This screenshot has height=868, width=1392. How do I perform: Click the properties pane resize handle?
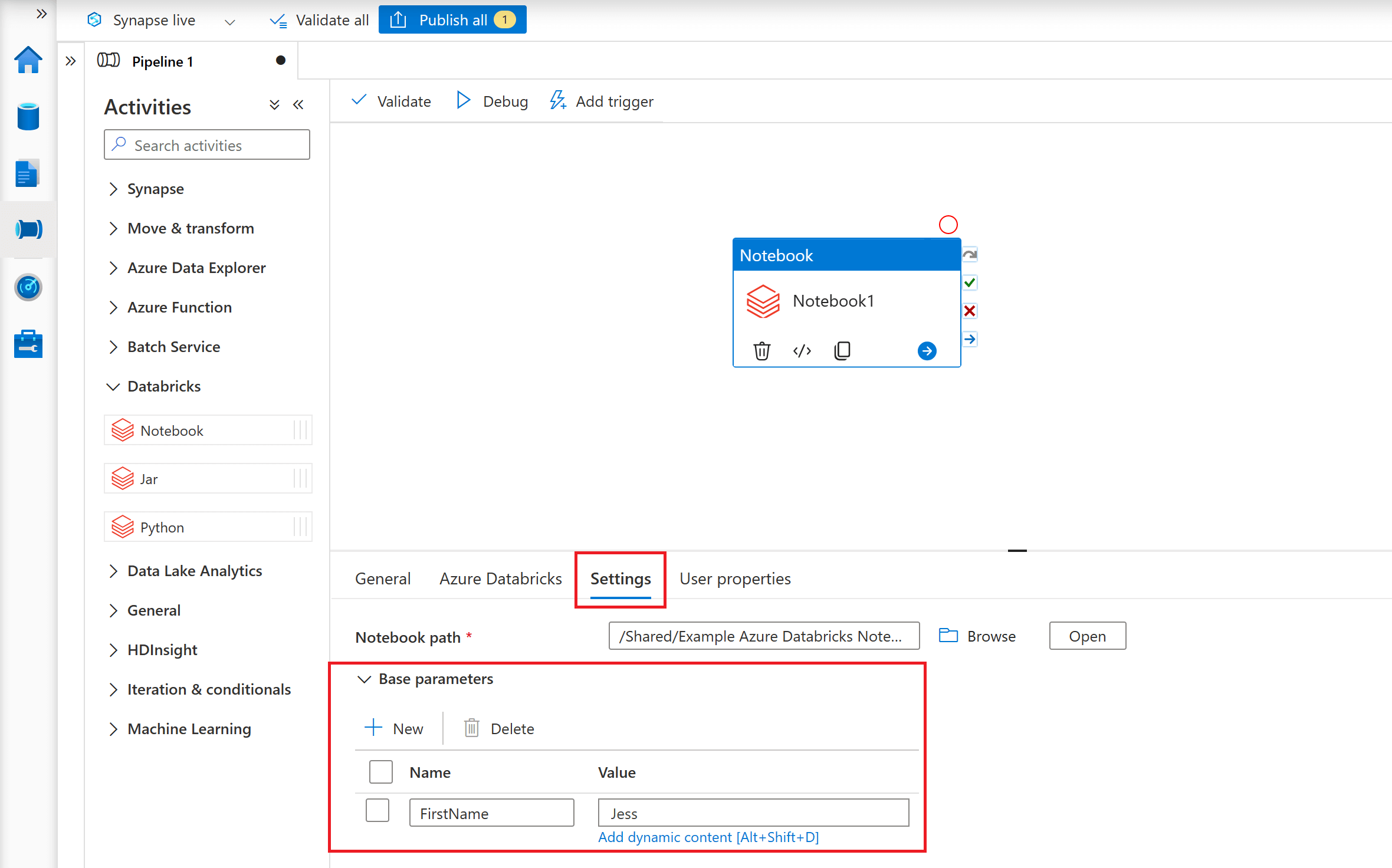(1017, 551)
